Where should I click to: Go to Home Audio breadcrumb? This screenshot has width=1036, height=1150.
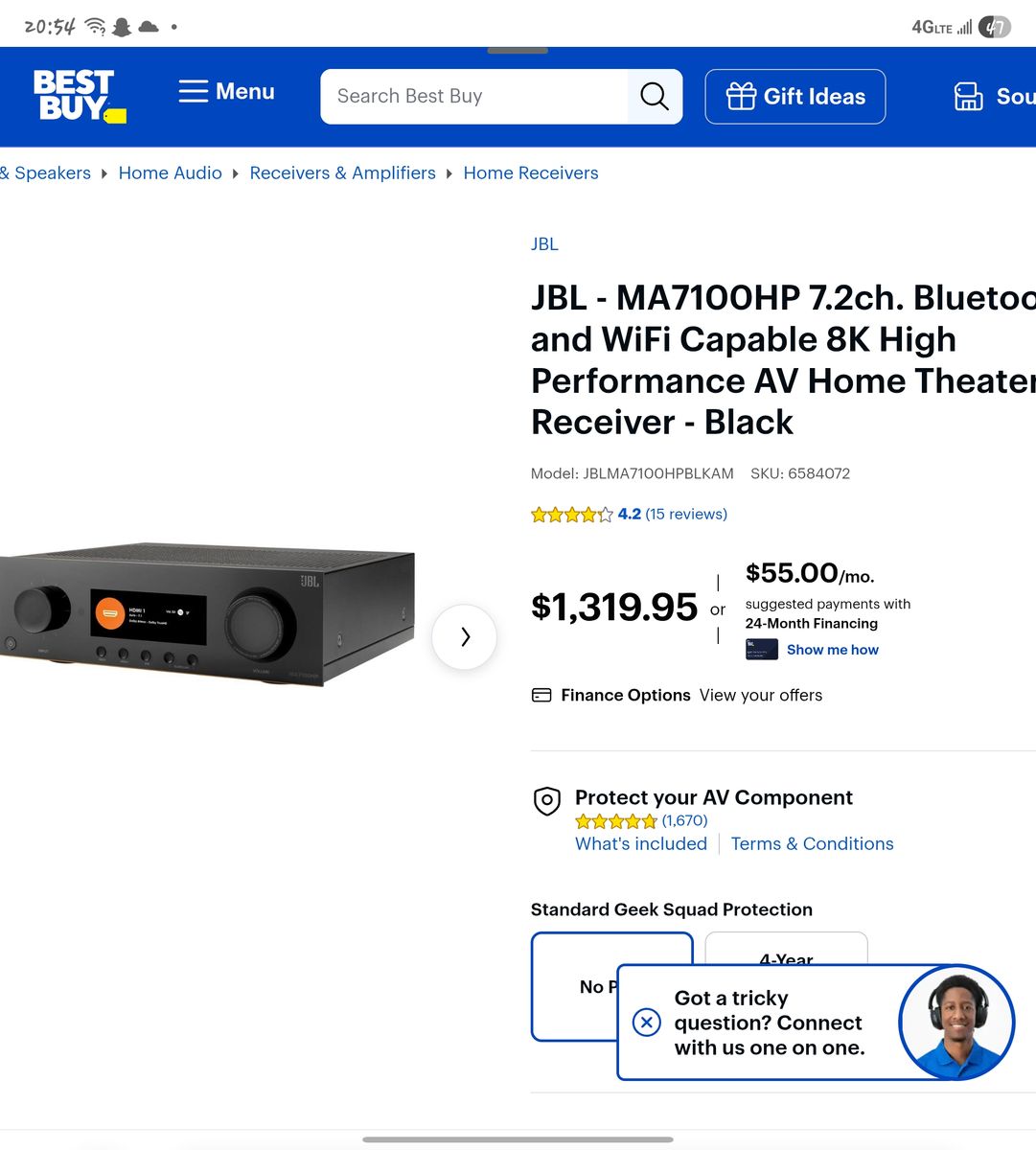[x=170, y=173]
